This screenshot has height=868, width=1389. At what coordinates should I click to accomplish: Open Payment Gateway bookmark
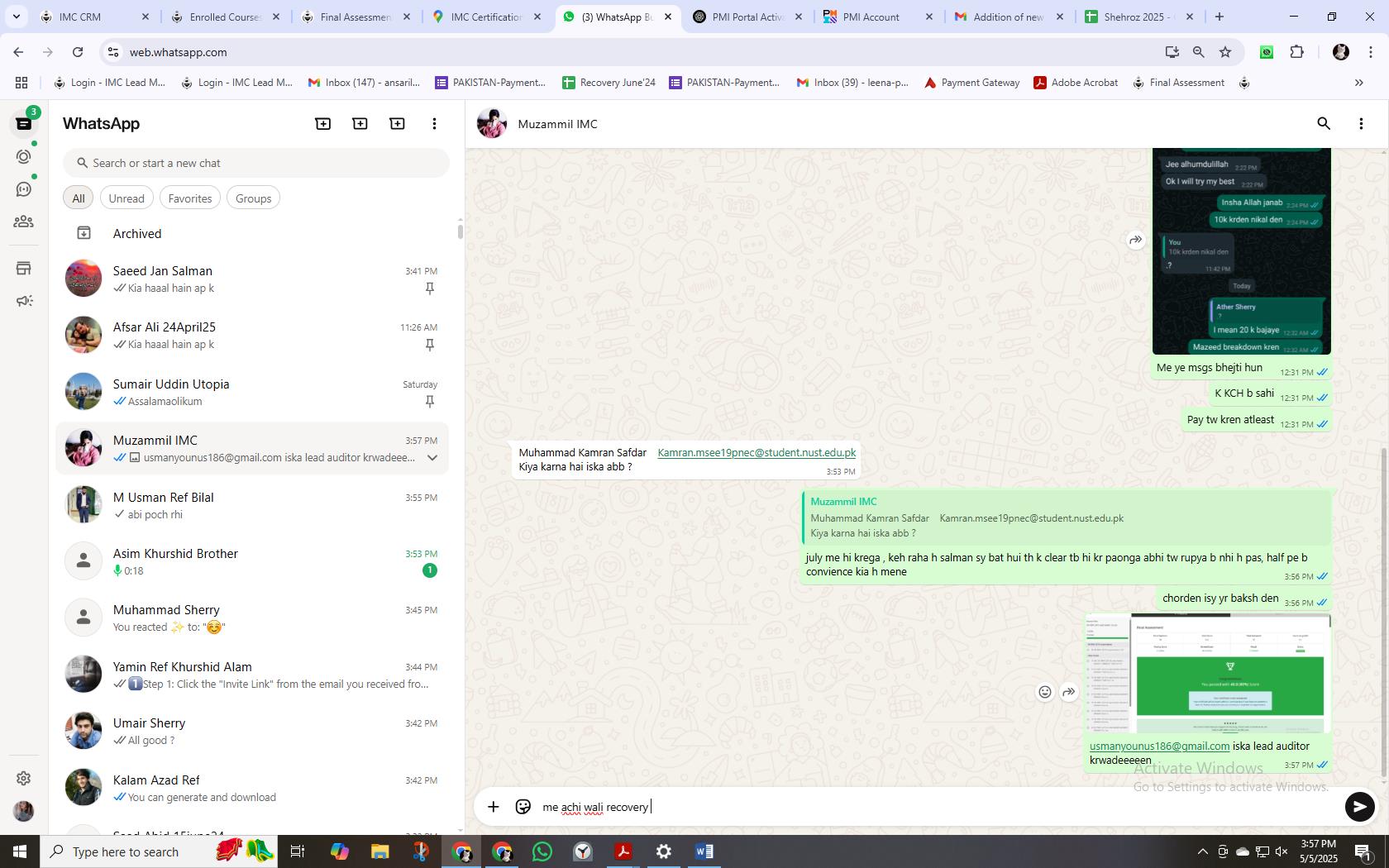[x=971, y=83]
